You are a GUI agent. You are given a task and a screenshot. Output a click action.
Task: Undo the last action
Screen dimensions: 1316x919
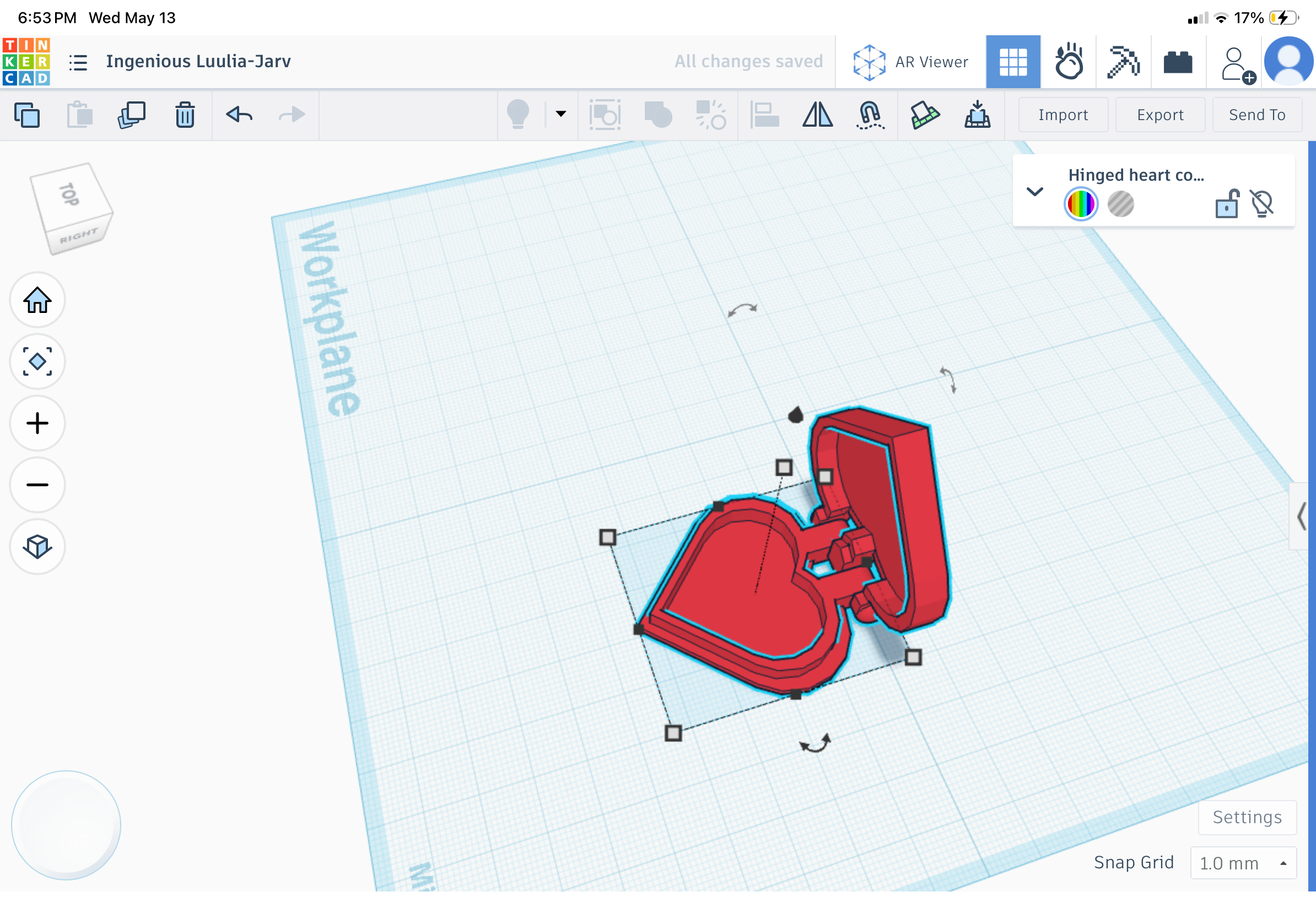pos(239,115)
